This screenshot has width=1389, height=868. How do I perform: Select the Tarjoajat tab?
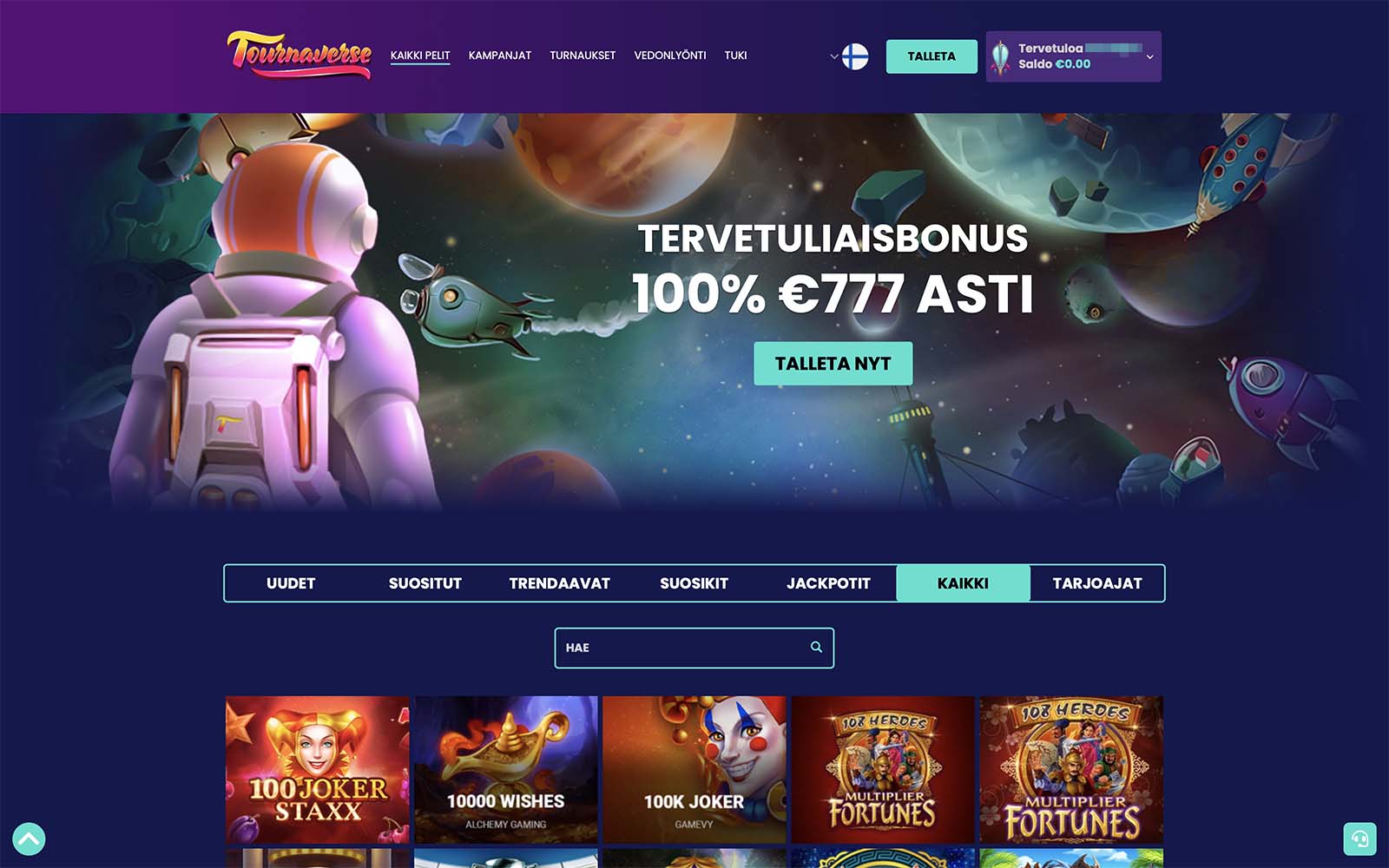[1097, 583]
